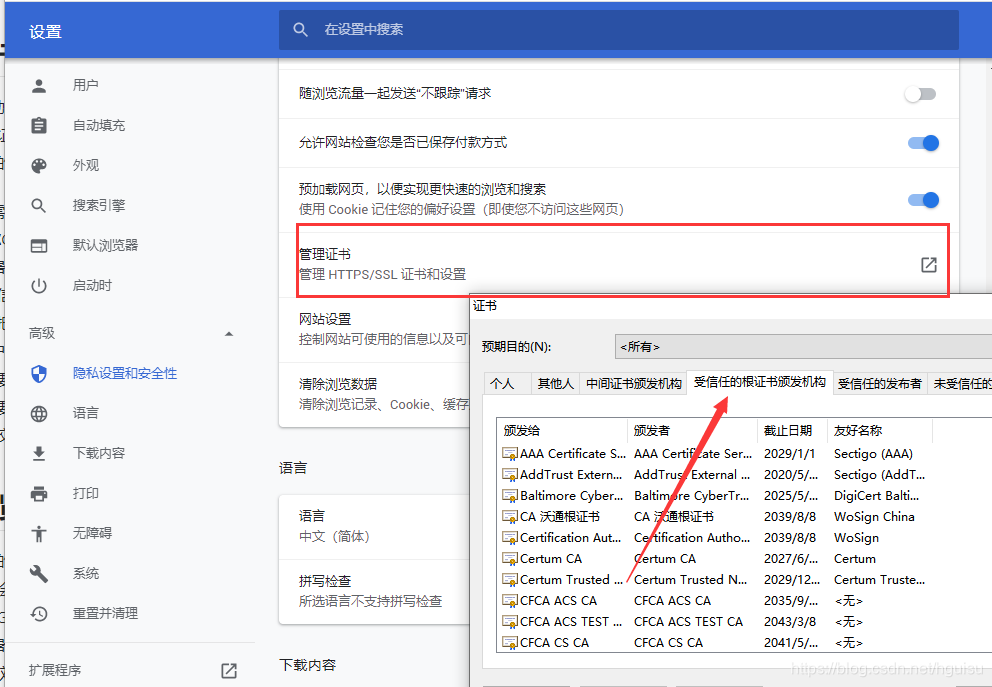Click the 系统 wrench icon
992x687 pixels.
click(39, 574)
